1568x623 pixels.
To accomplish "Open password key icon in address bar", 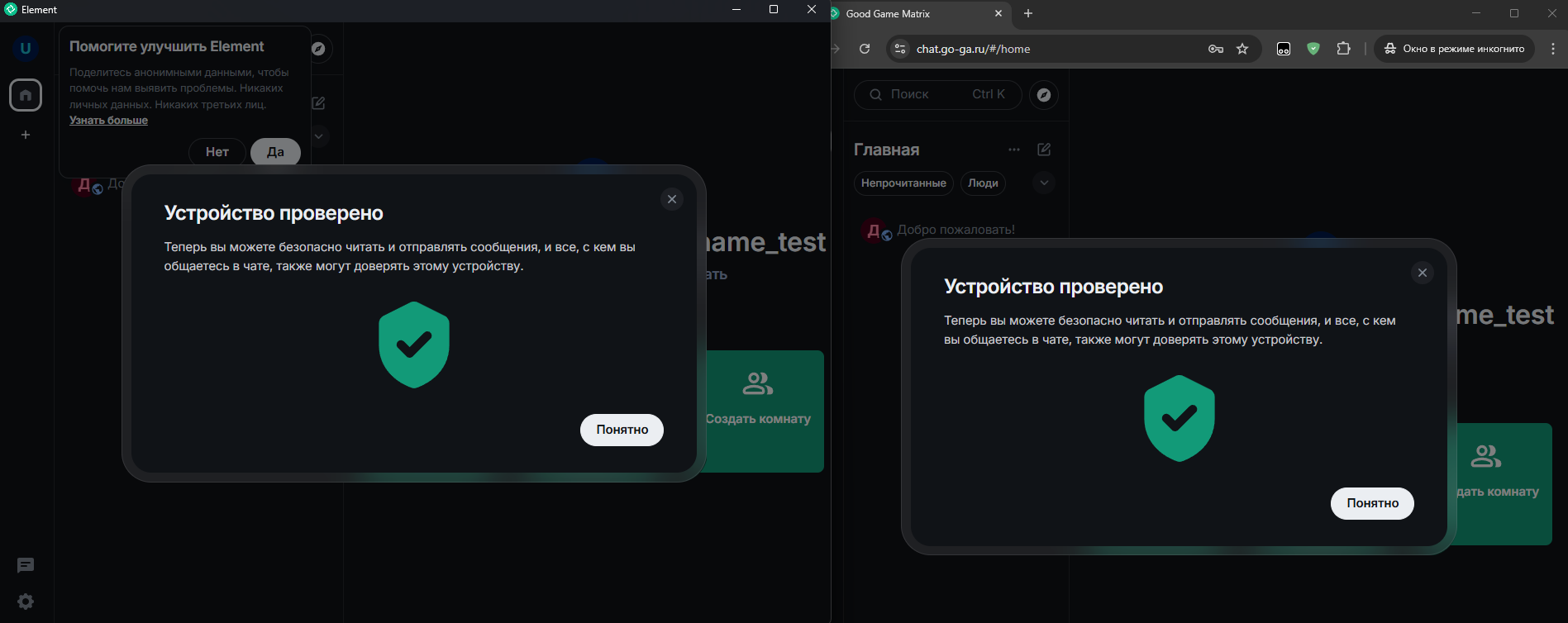I will tap(1215, 49).
